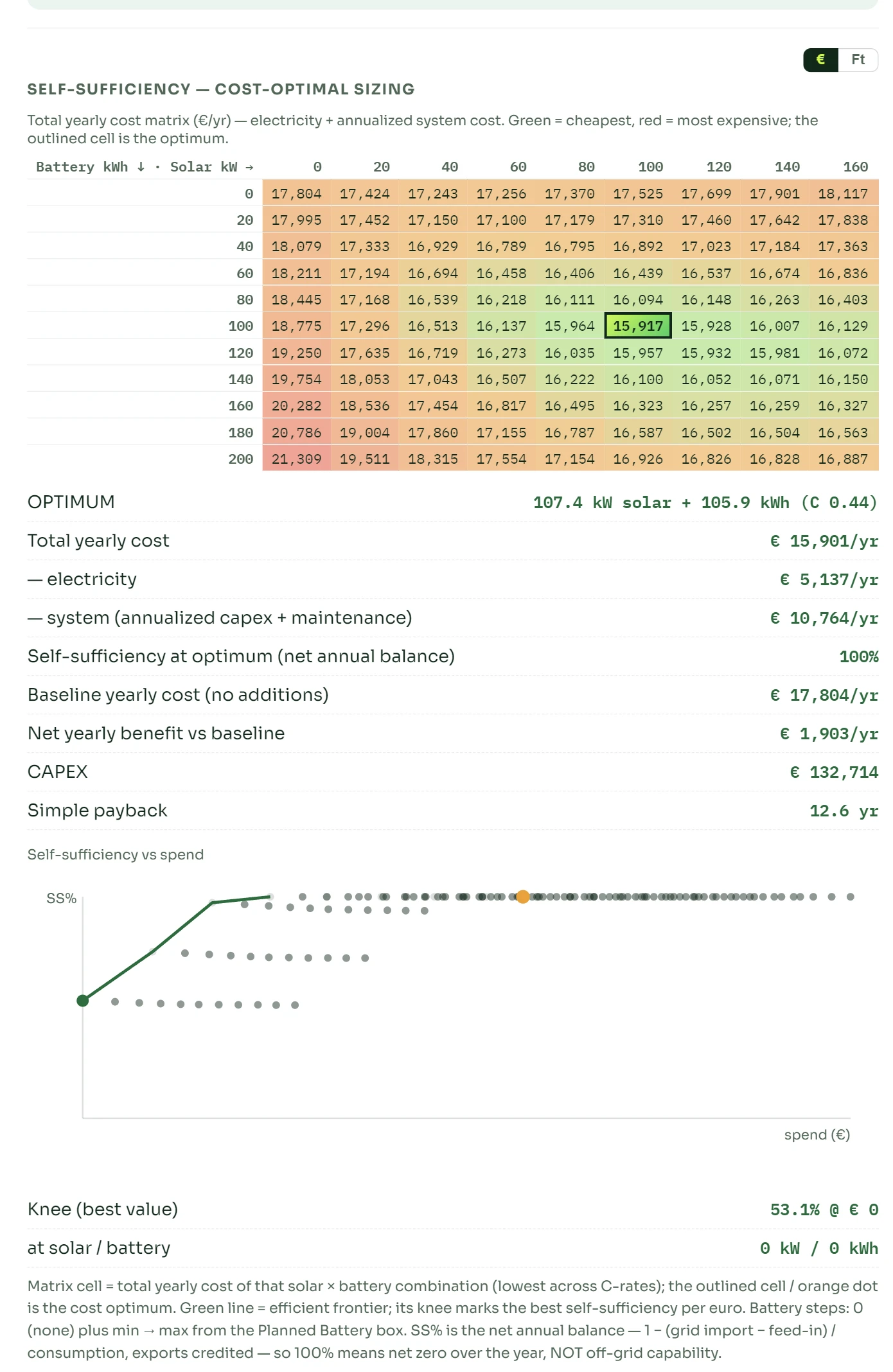Image resolution: width=893 pixels, height=1372 pixels.
Task: Click matrix cell 19,511
Action: pyautogui.click(x=365, y=459)
